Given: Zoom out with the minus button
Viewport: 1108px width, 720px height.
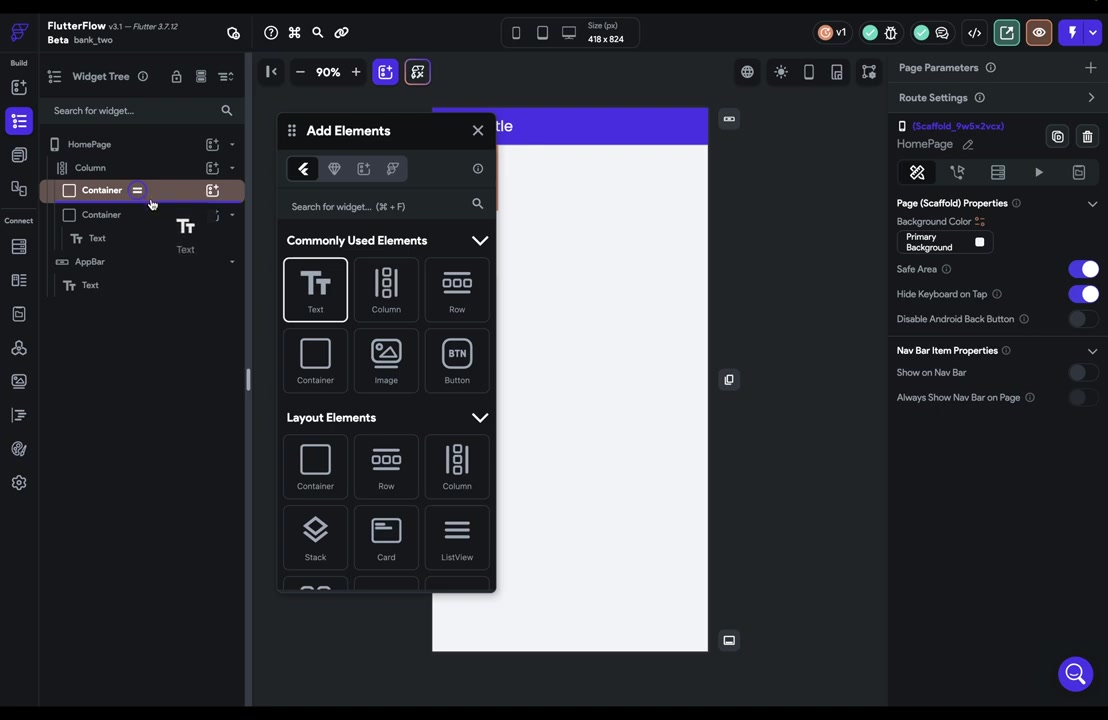Looking at the screenshot, I should pos(300,71).
